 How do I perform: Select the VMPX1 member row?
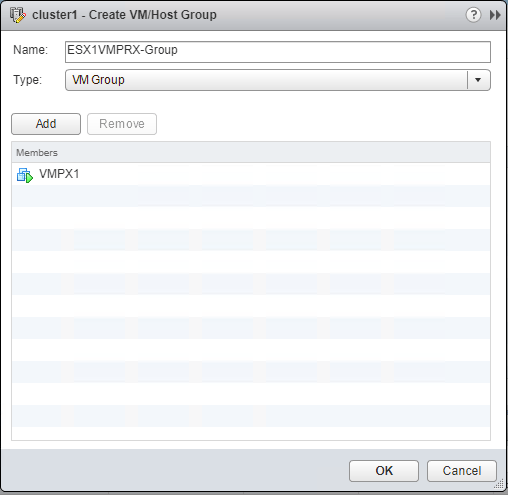coord(251,174)
